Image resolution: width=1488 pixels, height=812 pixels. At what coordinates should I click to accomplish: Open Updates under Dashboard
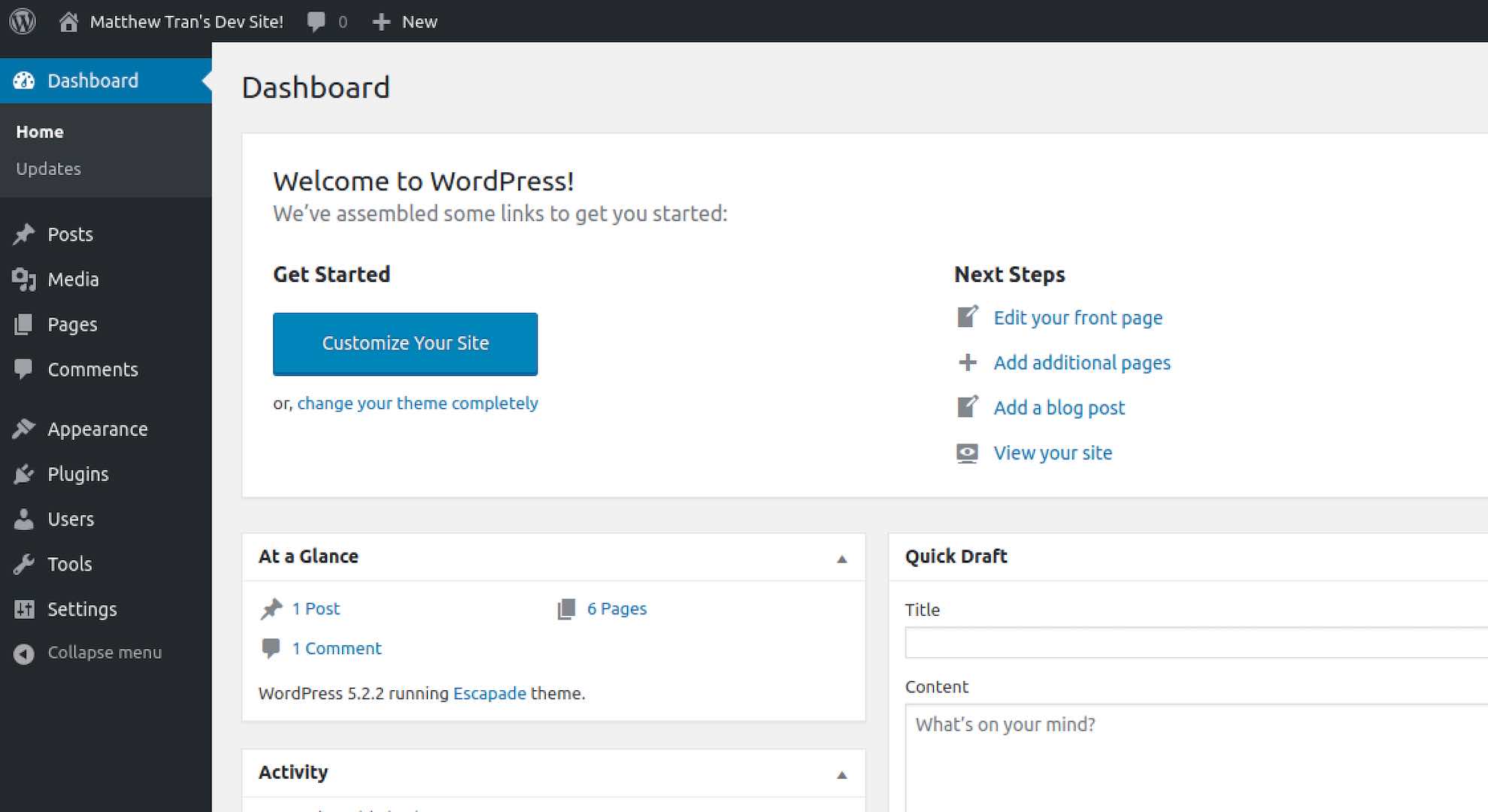click(x=48, y=168)
